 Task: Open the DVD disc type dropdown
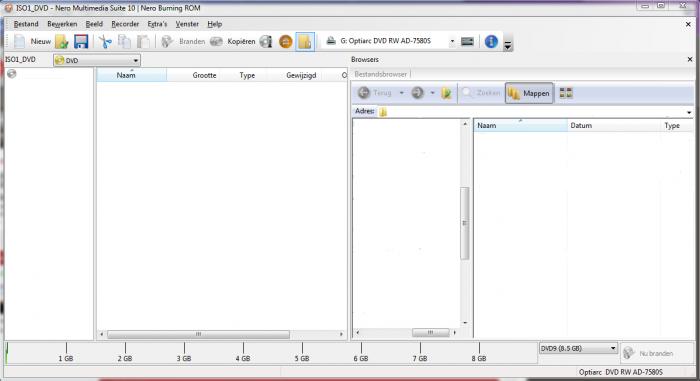(96, 60)
